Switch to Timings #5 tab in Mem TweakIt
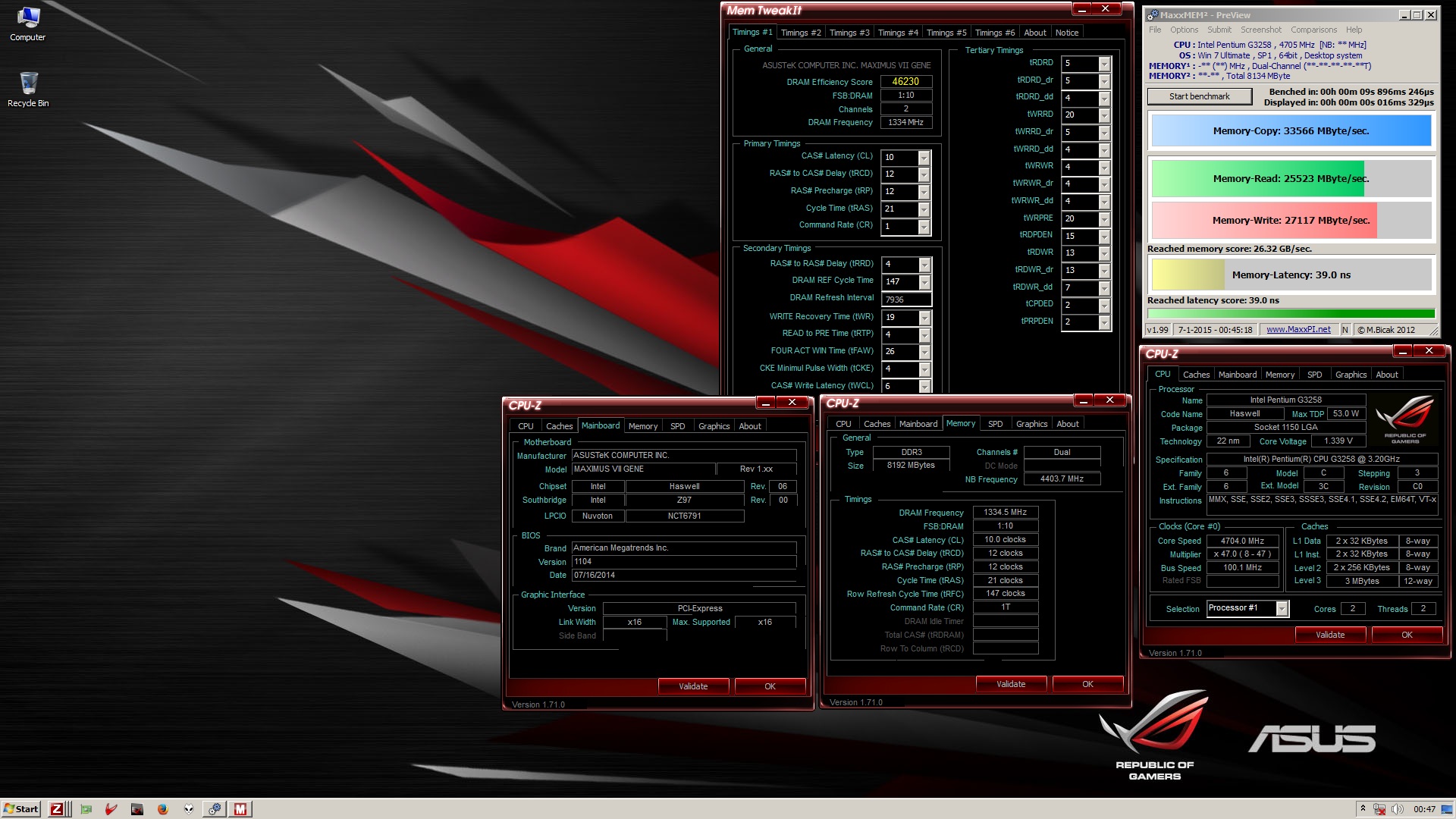Image resolution: width=1456 pixels, height=819 pixels. 946,33
